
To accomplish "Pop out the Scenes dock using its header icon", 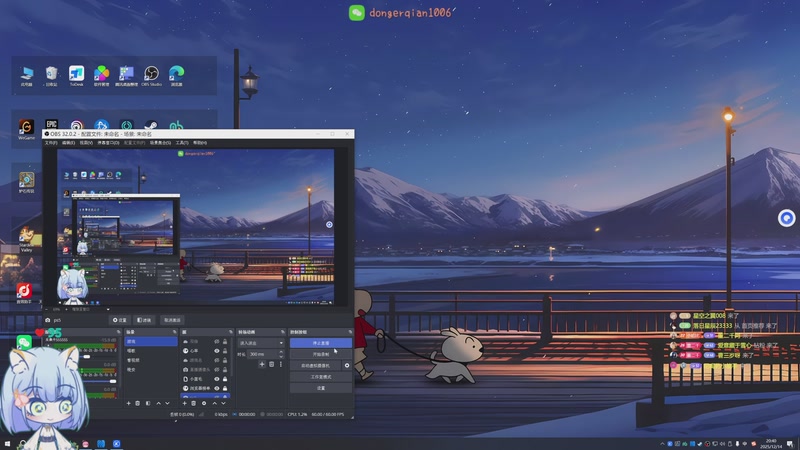I will pyautogui.click(x=174, y=332).
